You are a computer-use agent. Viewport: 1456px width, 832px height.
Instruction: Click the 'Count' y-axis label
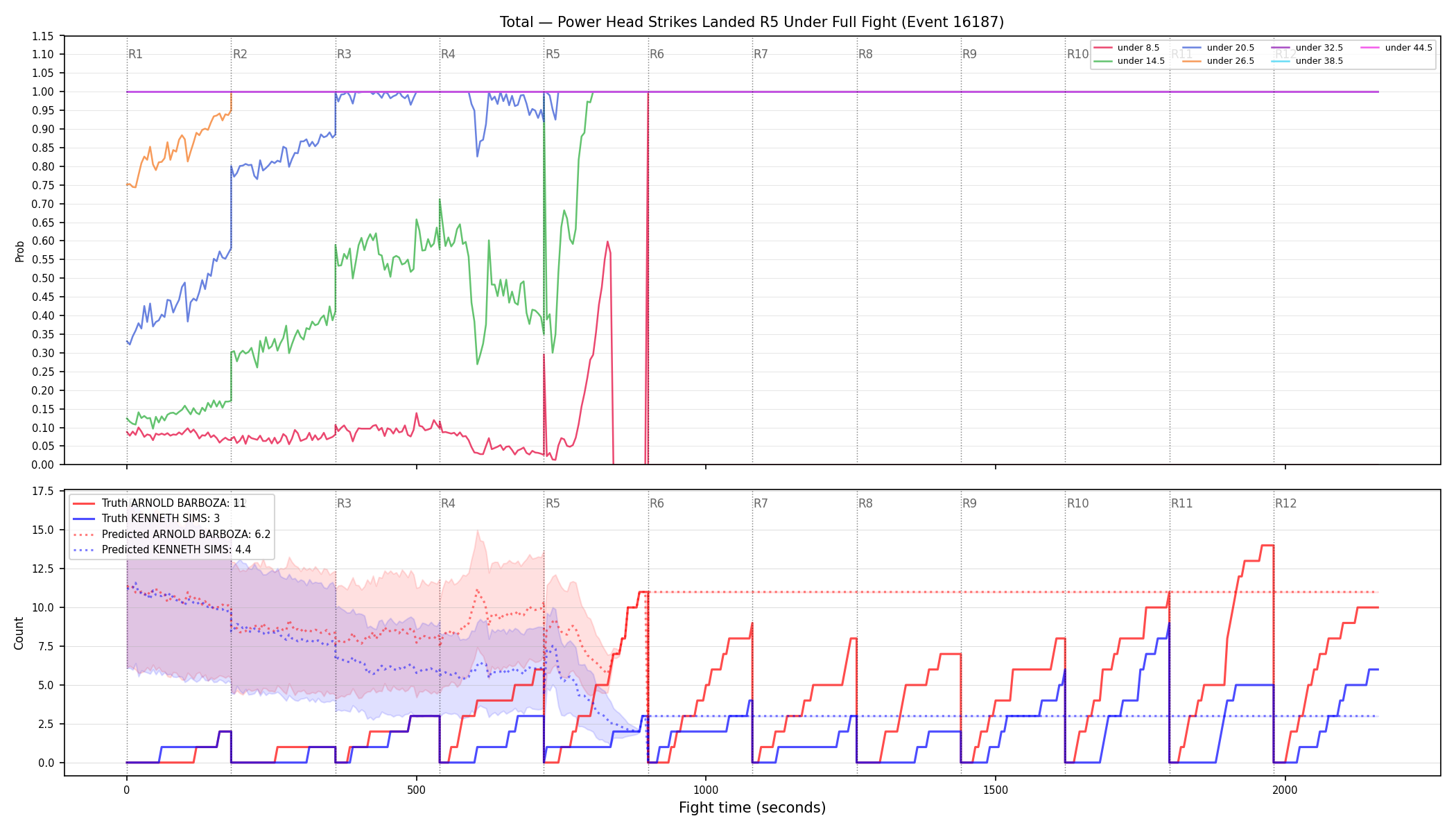point(19,633)
